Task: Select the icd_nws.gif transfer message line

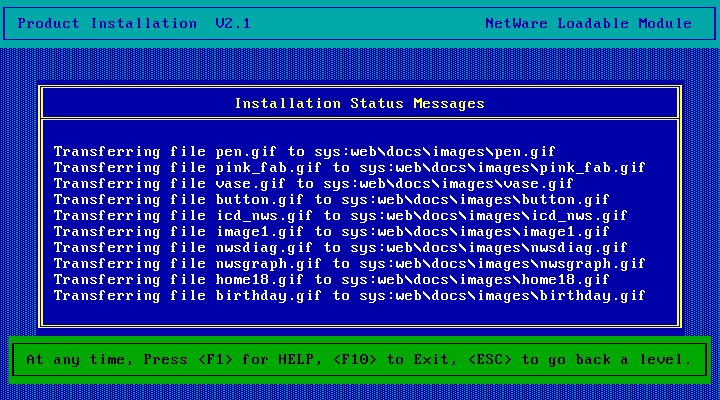Action: (341, 216)
